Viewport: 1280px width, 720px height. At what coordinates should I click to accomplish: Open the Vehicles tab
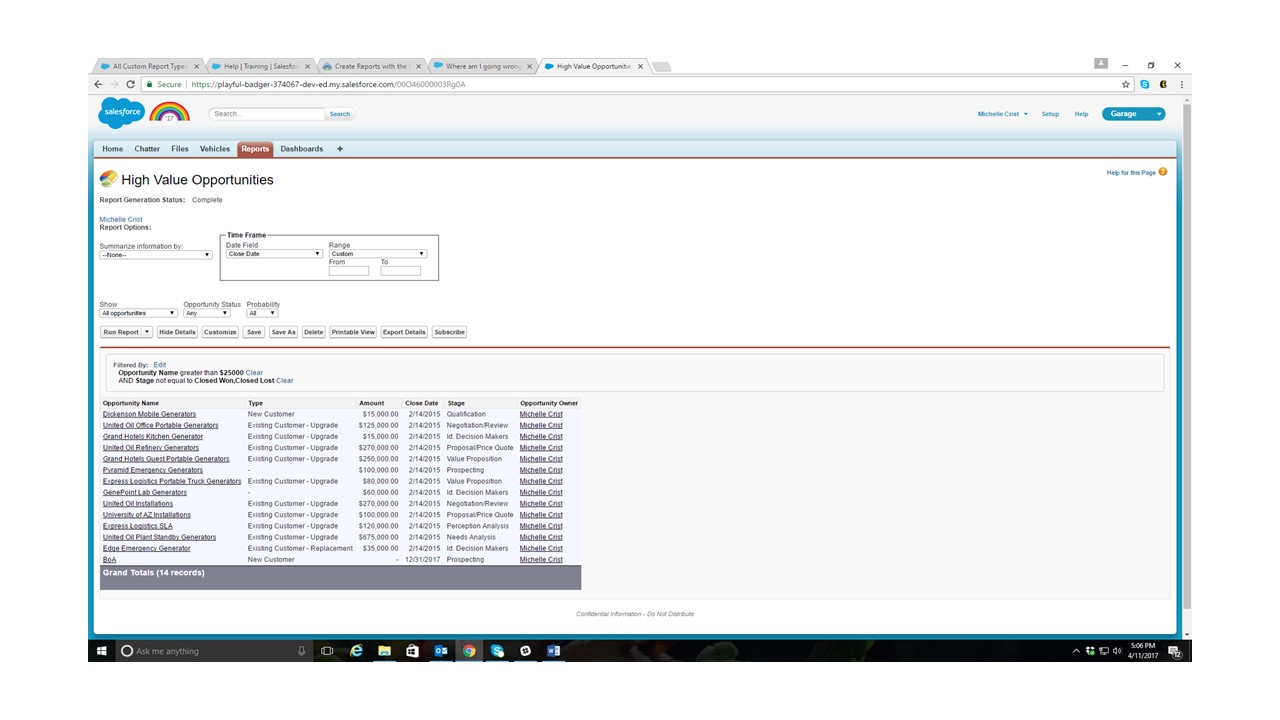(x=215, y=149)
